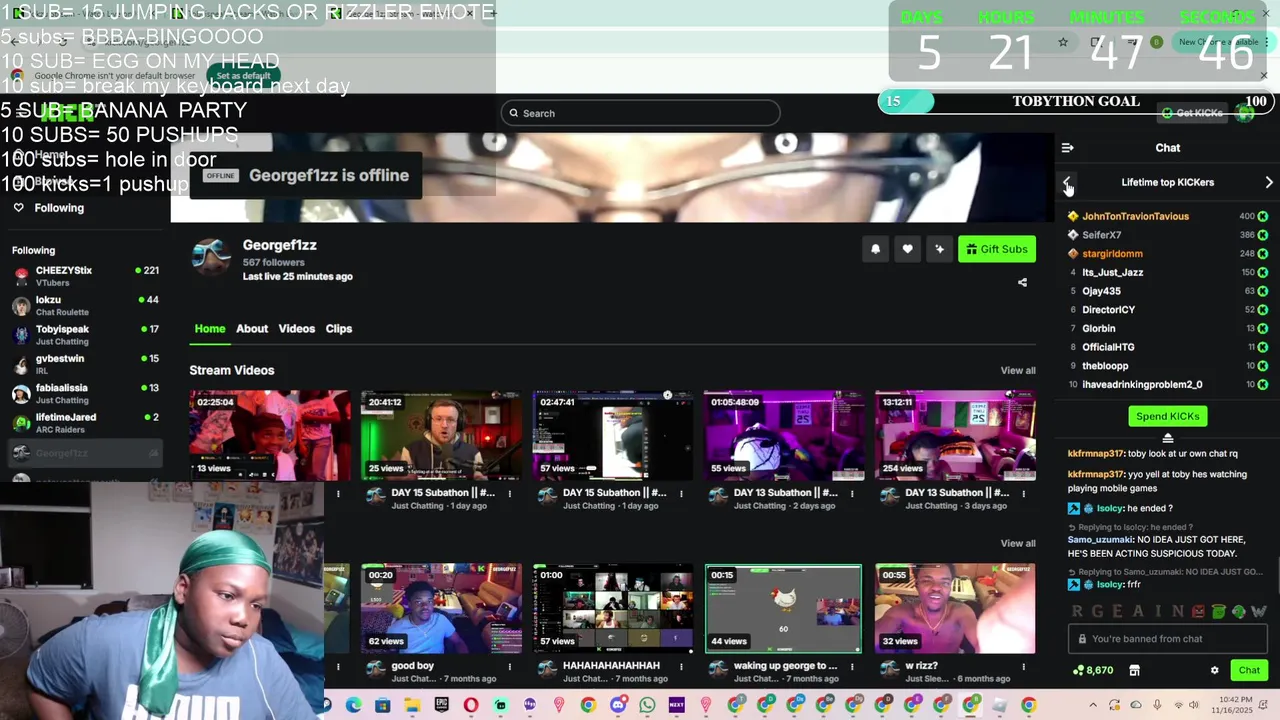Click the Get KICKs button
Screen dimensions: 1280x720
click(x=1193, y=113)
